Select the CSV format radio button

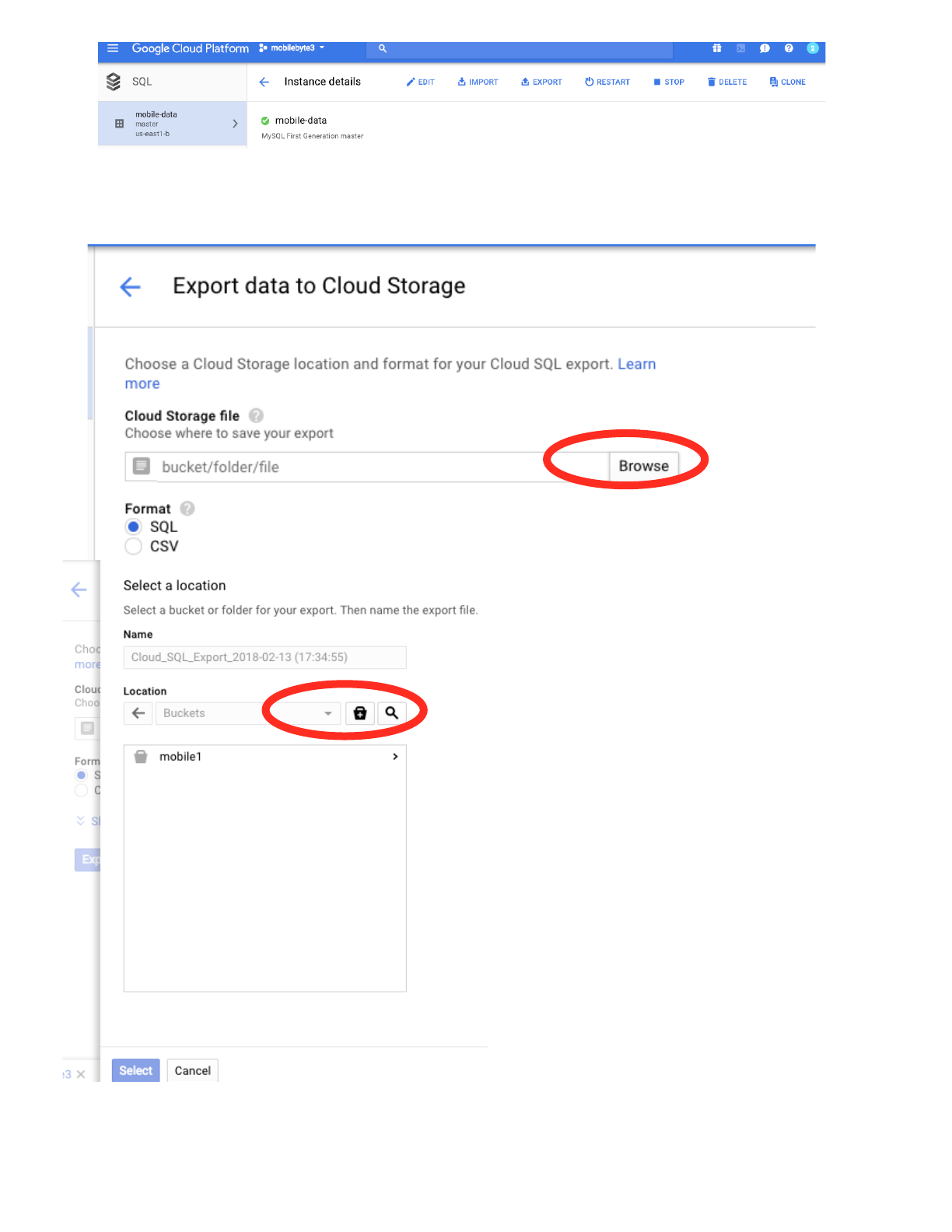(x=134, y=547)
